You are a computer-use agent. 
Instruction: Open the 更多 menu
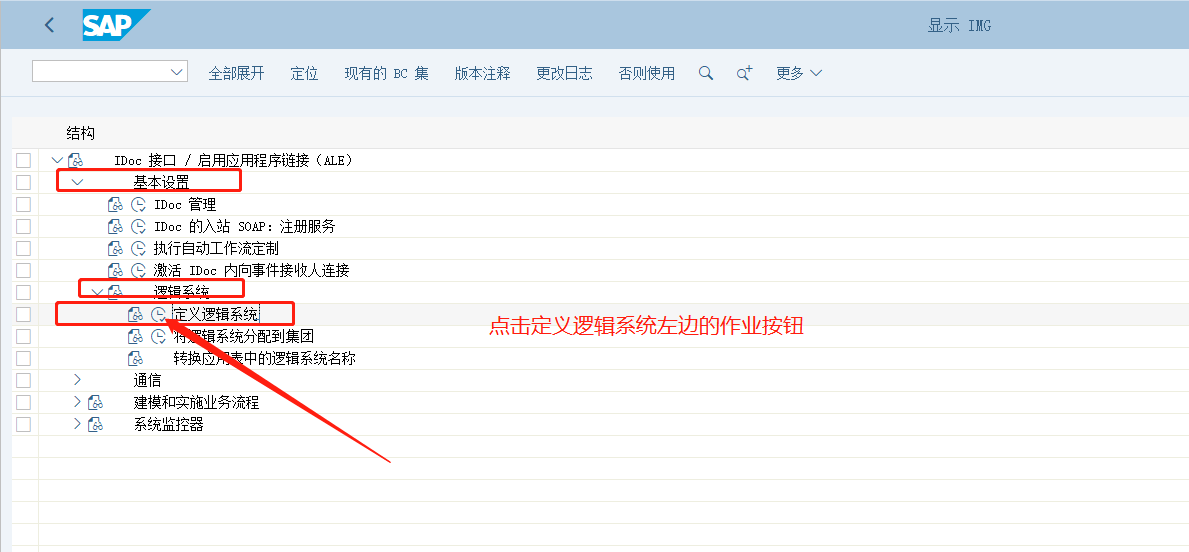(799, 73)
